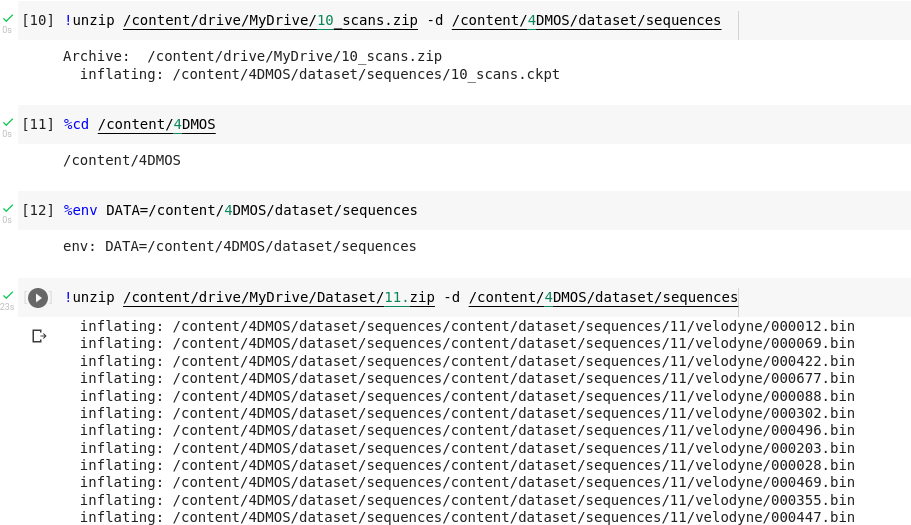This screenshot has width=911, height=525.
Task: Click the output line for 000028.bin
Action: pos(467,465)
